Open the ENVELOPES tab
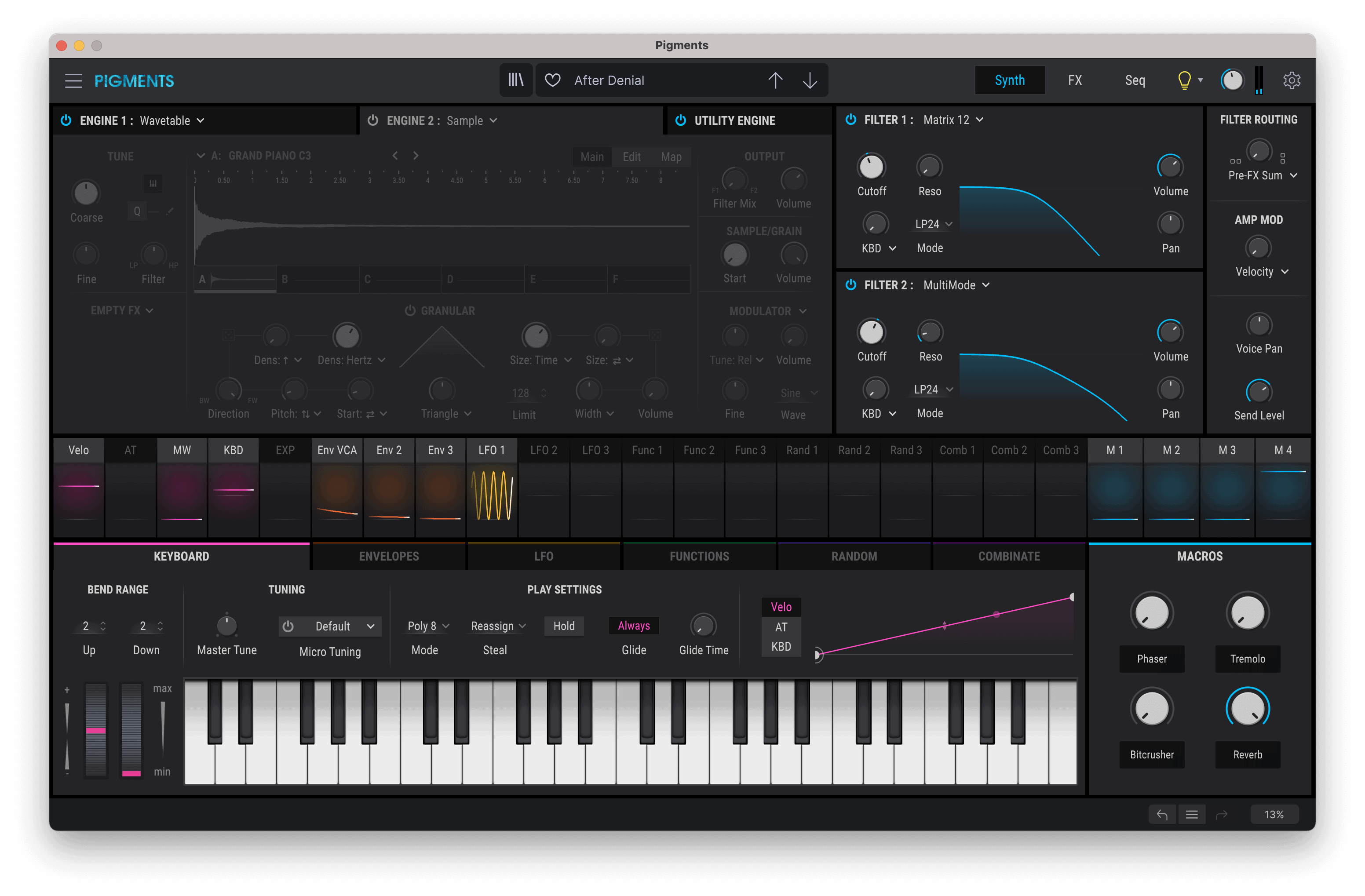Viewport: 1365px width, 896px height. point(389,556)
